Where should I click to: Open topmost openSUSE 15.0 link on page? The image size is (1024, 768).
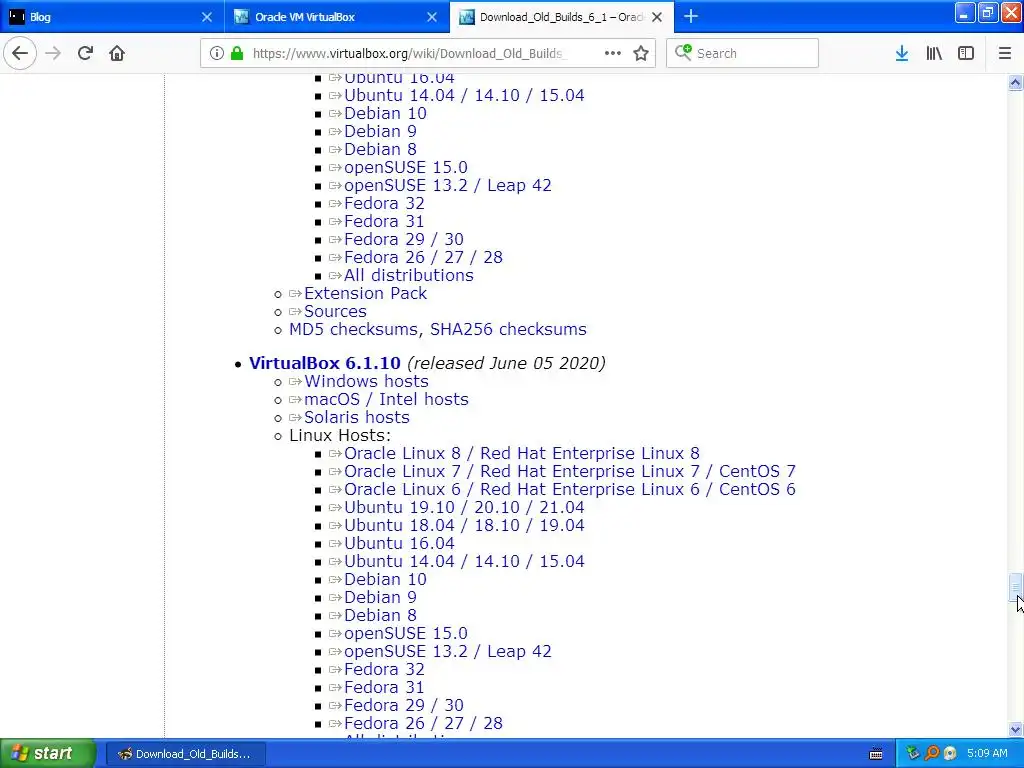tap(406, 167)
